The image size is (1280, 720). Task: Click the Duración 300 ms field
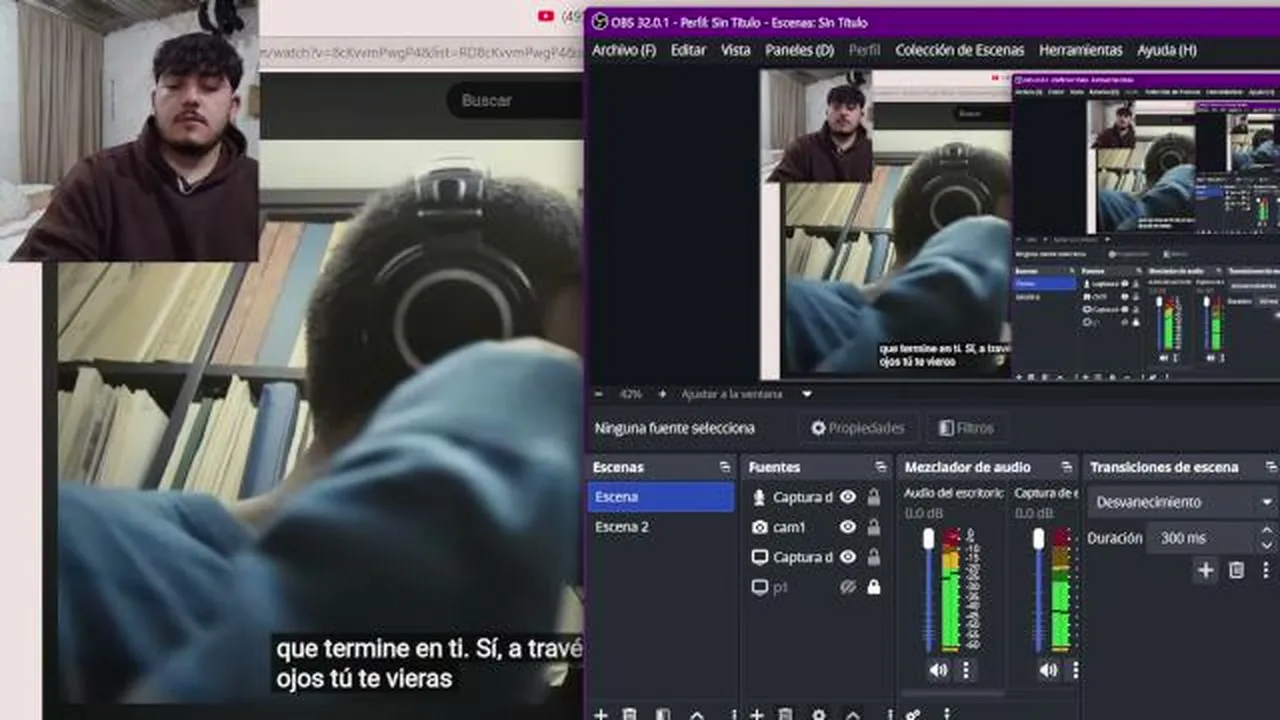[1201, 538]
